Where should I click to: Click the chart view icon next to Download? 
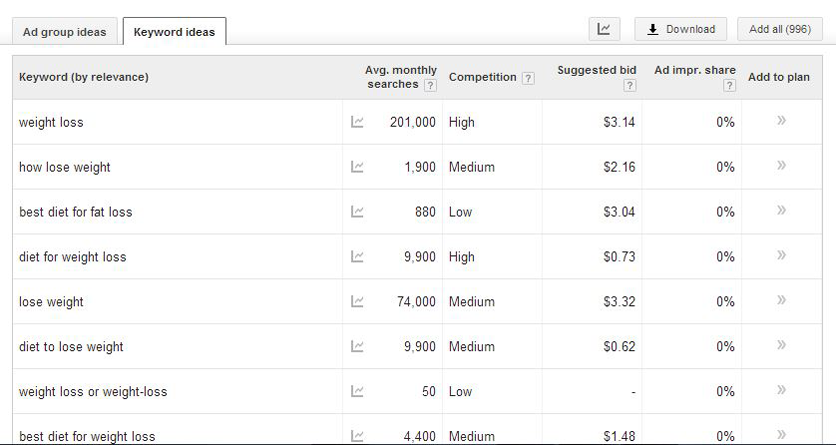pos(603,29)
